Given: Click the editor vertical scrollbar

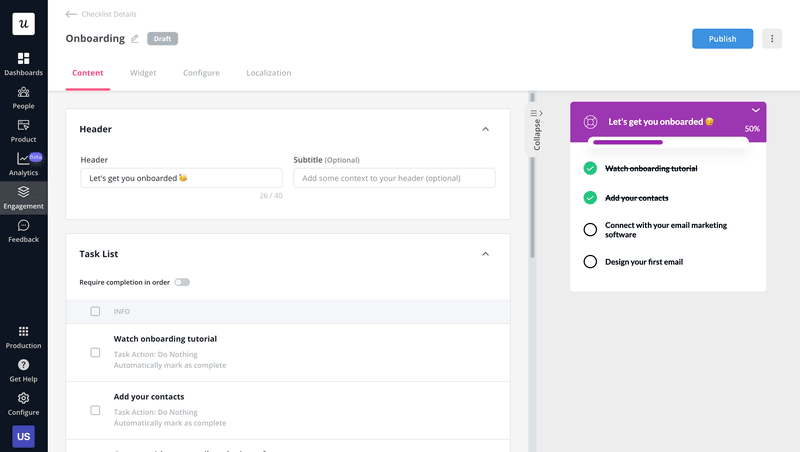Looking at the screenshot, I should click(532, 176).
